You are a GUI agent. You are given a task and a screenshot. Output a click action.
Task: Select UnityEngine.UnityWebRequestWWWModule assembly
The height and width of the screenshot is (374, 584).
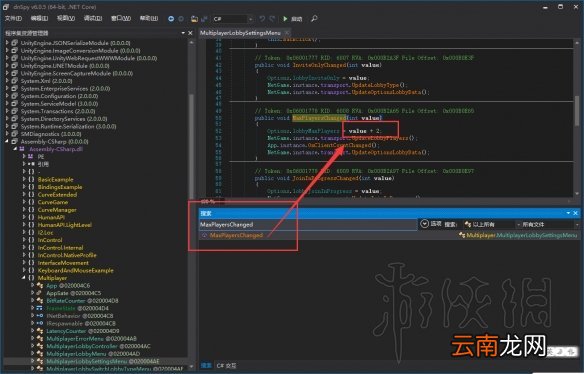tap(89, 58)
